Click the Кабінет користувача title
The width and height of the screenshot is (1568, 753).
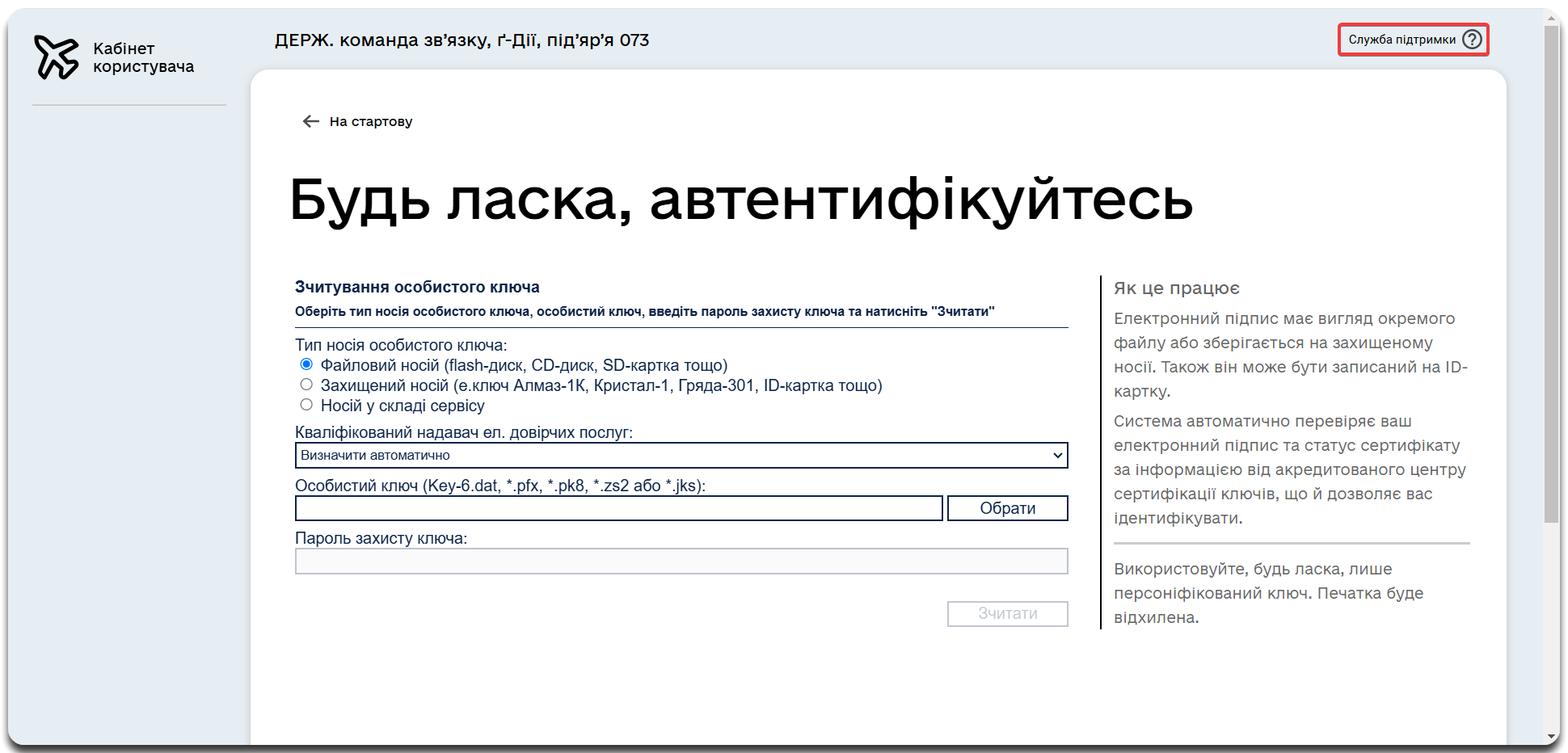click(143, 57)
